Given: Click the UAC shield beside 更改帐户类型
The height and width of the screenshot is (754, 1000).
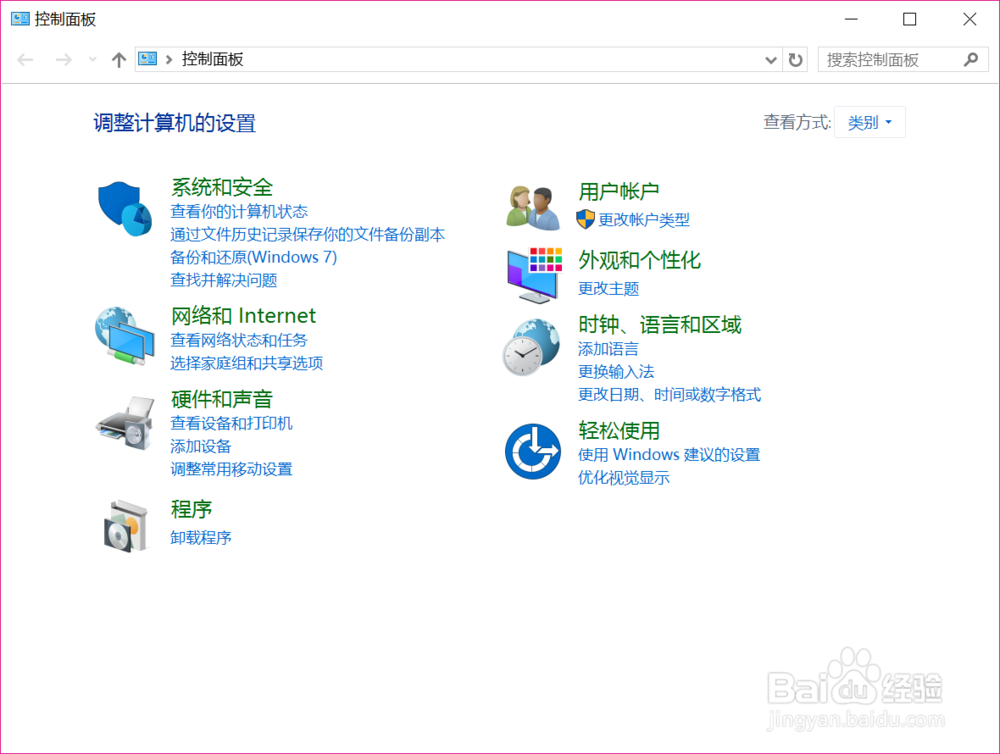Looking at the screenshot, I should tap(585, 219).
